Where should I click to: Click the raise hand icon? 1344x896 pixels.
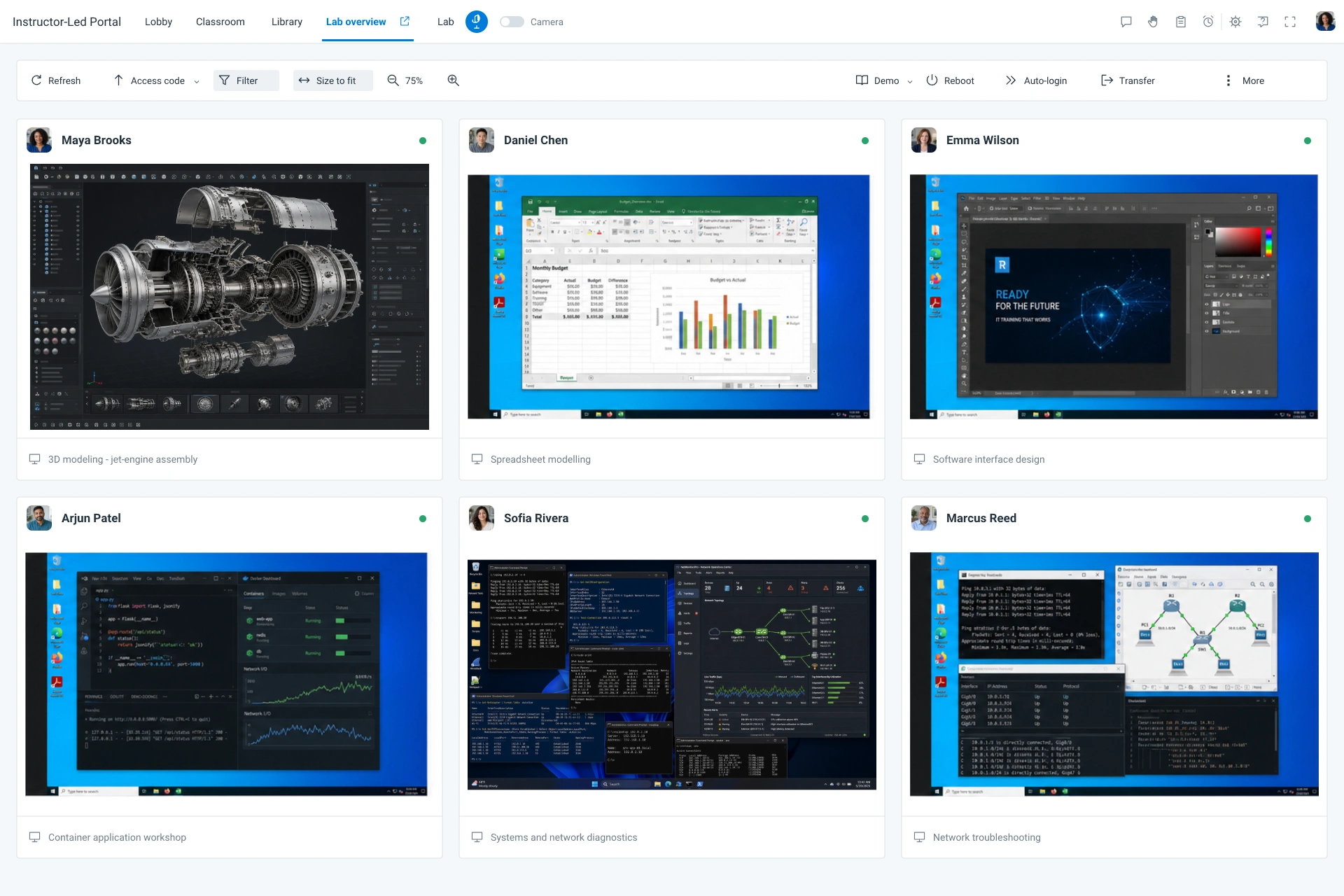(1153, 22)
